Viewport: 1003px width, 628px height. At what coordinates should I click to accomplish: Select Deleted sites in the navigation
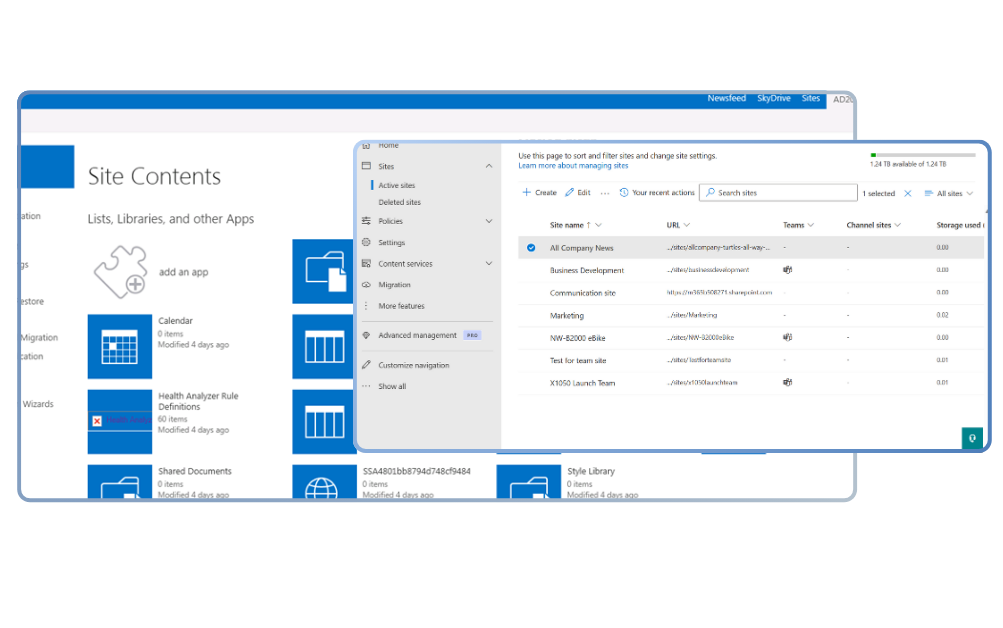[x=399, y=202]
